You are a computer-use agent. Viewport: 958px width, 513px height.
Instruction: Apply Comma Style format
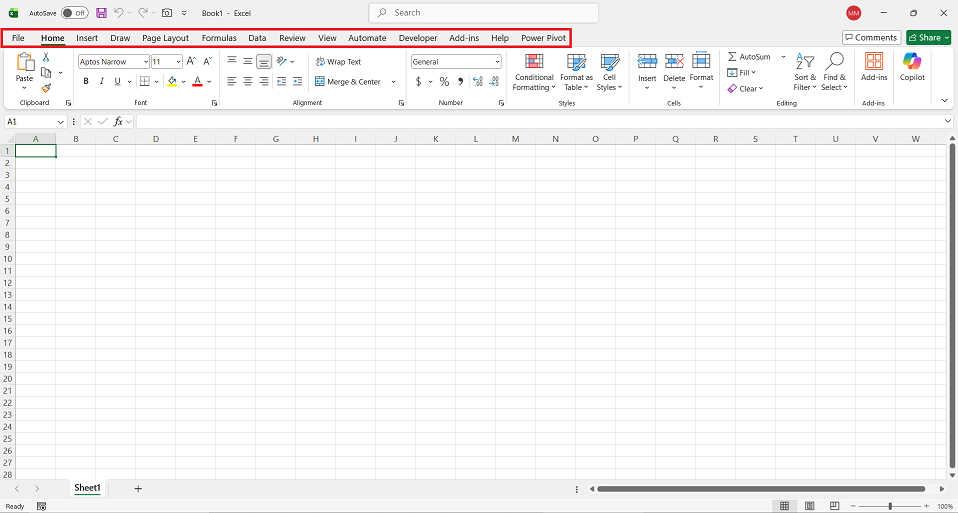point(461,81)
